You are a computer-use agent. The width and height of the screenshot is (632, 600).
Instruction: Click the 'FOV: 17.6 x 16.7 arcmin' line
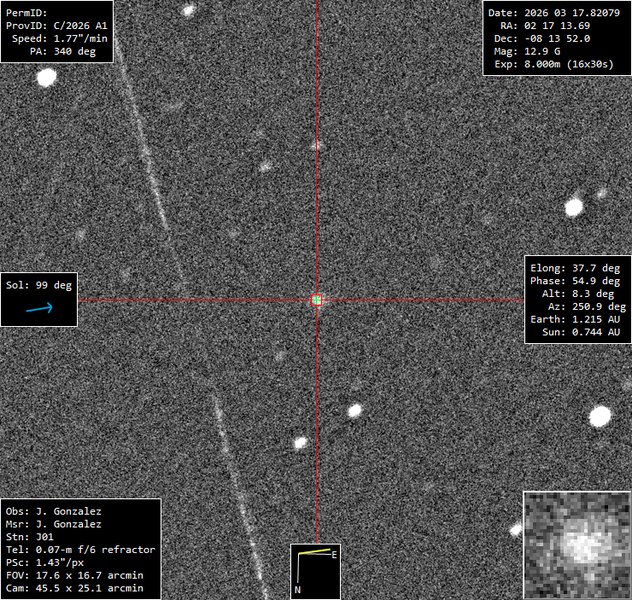75,575
